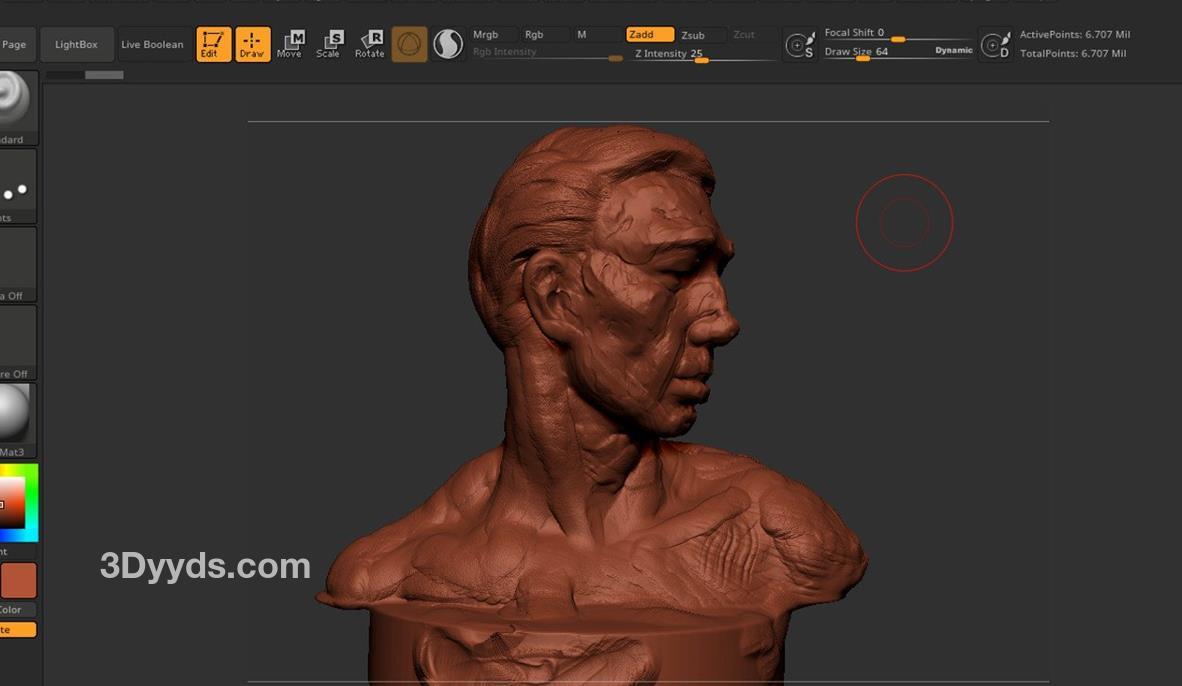Toggle Zadd sculpting mode
Viewport: 1182px width, 686px height.
(x=649, y=35)
